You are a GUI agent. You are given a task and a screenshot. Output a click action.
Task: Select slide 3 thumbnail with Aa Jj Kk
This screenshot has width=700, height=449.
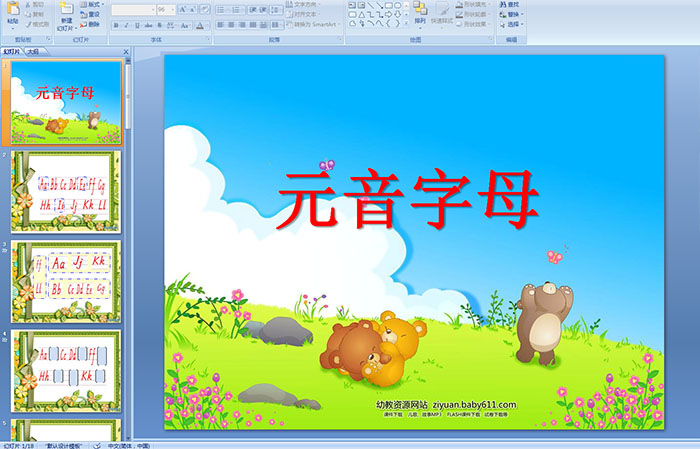(66, 282)
